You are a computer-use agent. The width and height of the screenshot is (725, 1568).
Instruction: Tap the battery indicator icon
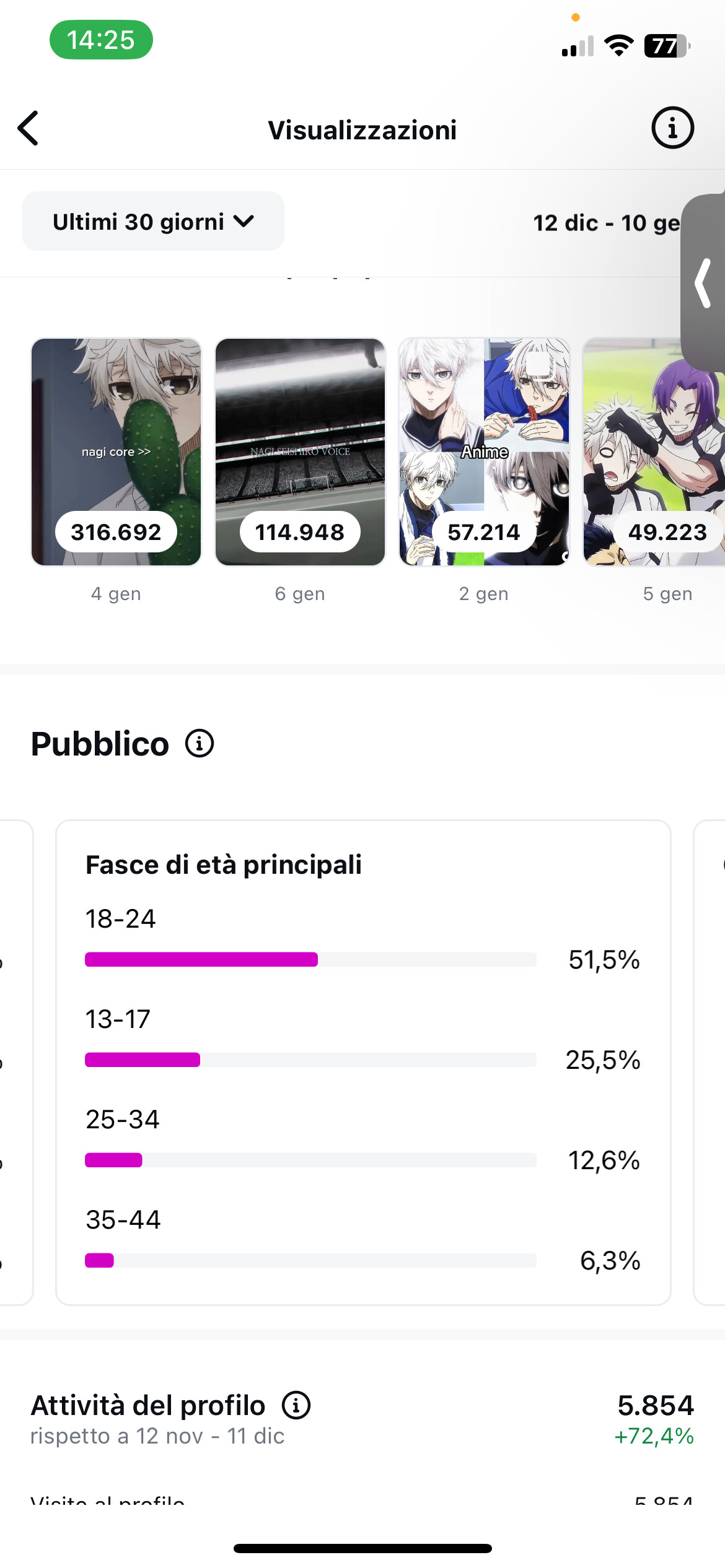pos(667,46)
